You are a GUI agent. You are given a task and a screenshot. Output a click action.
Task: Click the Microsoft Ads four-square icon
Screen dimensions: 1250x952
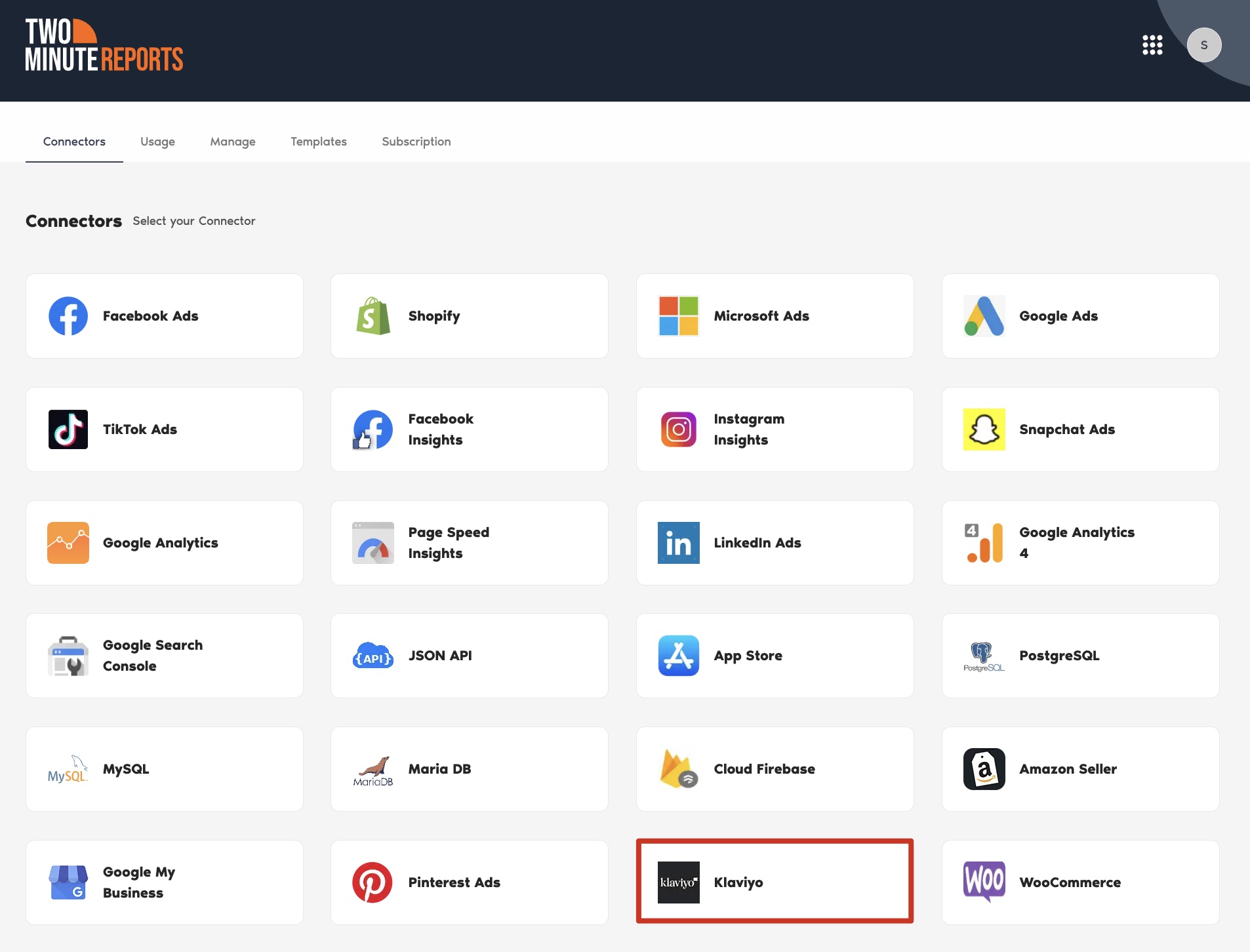click(x=679, y=316)
